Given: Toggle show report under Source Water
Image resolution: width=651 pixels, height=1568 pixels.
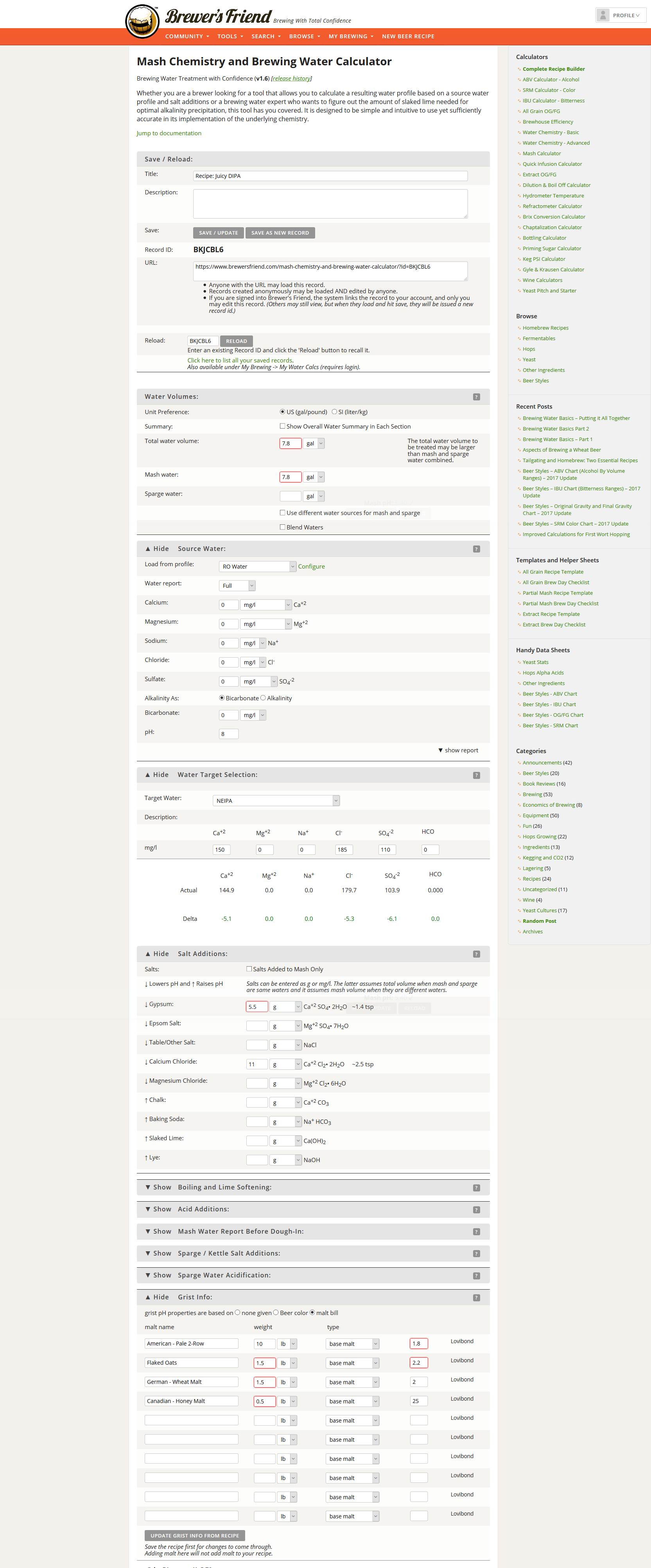Looking at the screenshot, I should click(458, 750).
